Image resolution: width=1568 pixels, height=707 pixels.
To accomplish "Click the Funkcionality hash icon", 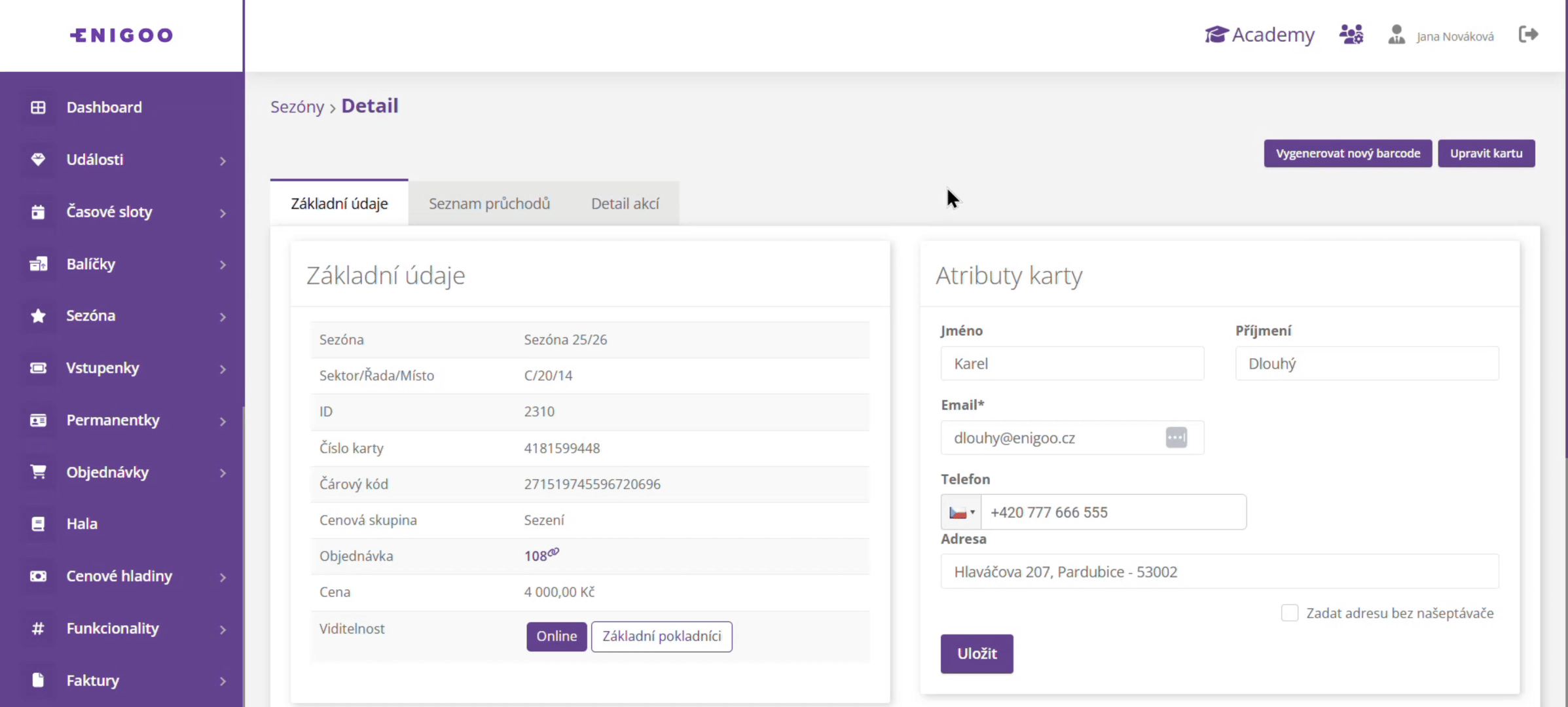I will [x=38, y=628].
